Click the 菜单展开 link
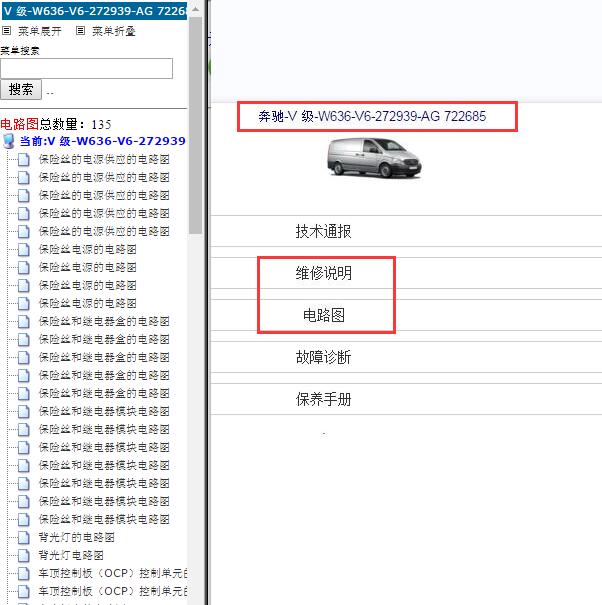Screen dimensions: 602x605 (40, 31)
